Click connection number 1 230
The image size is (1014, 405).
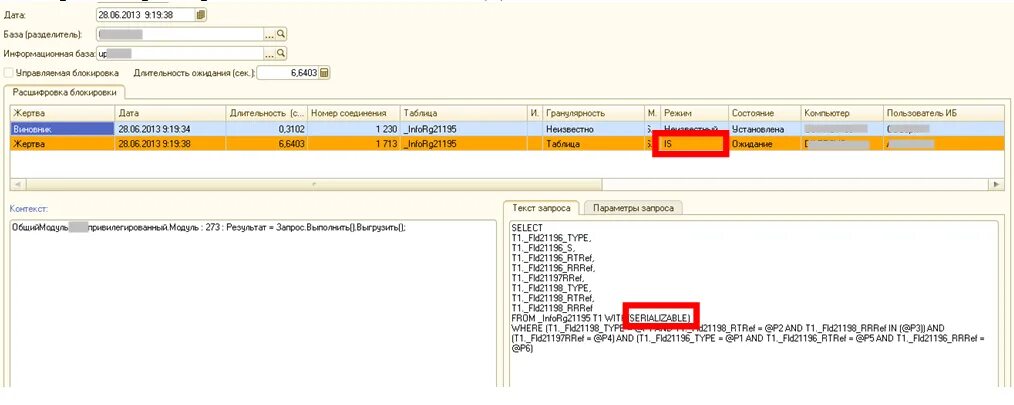click(353, 129)
